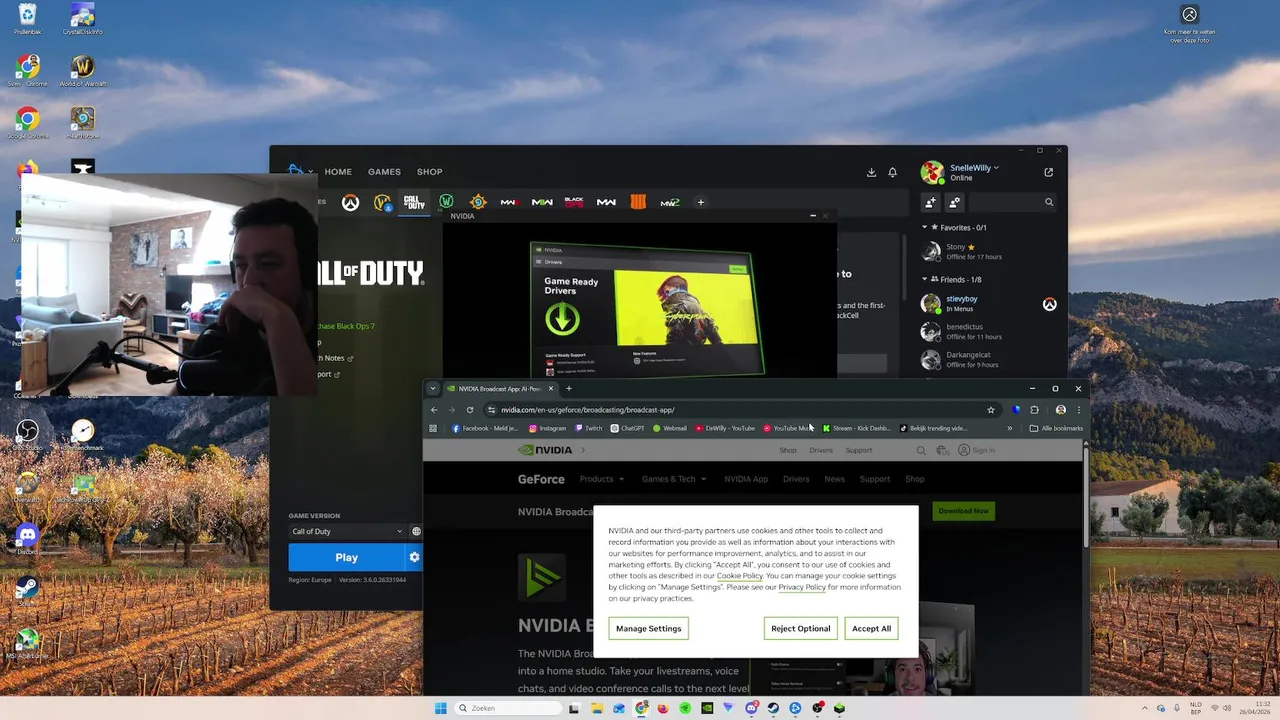
Task: Open Discord from the taskbar
Action: (x=751, y=708)
